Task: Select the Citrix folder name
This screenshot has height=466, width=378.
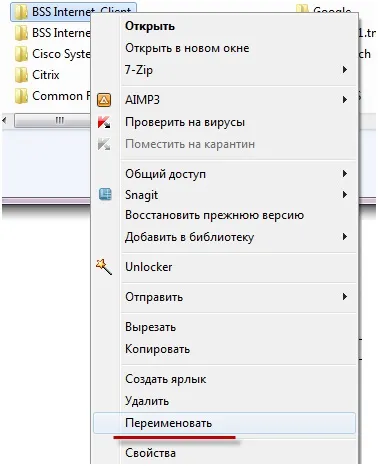Action: 46,75
